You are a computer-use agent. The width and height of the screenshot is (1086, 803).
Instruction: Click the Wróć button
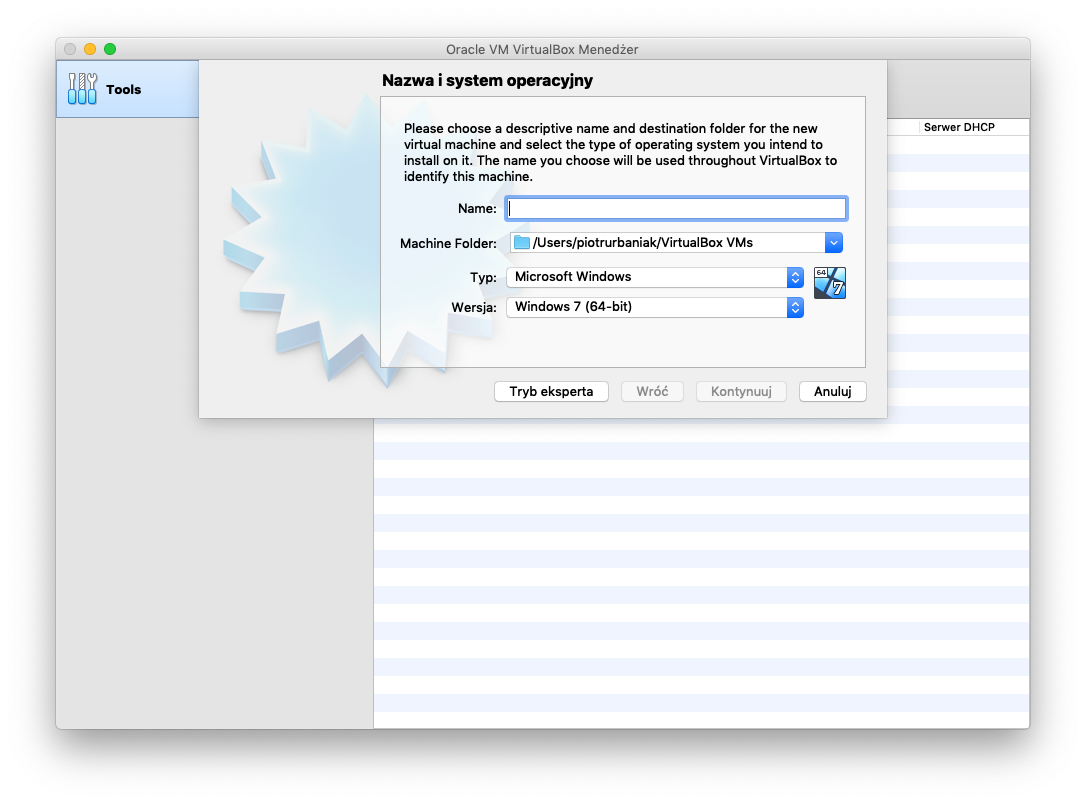coord(652,391)
